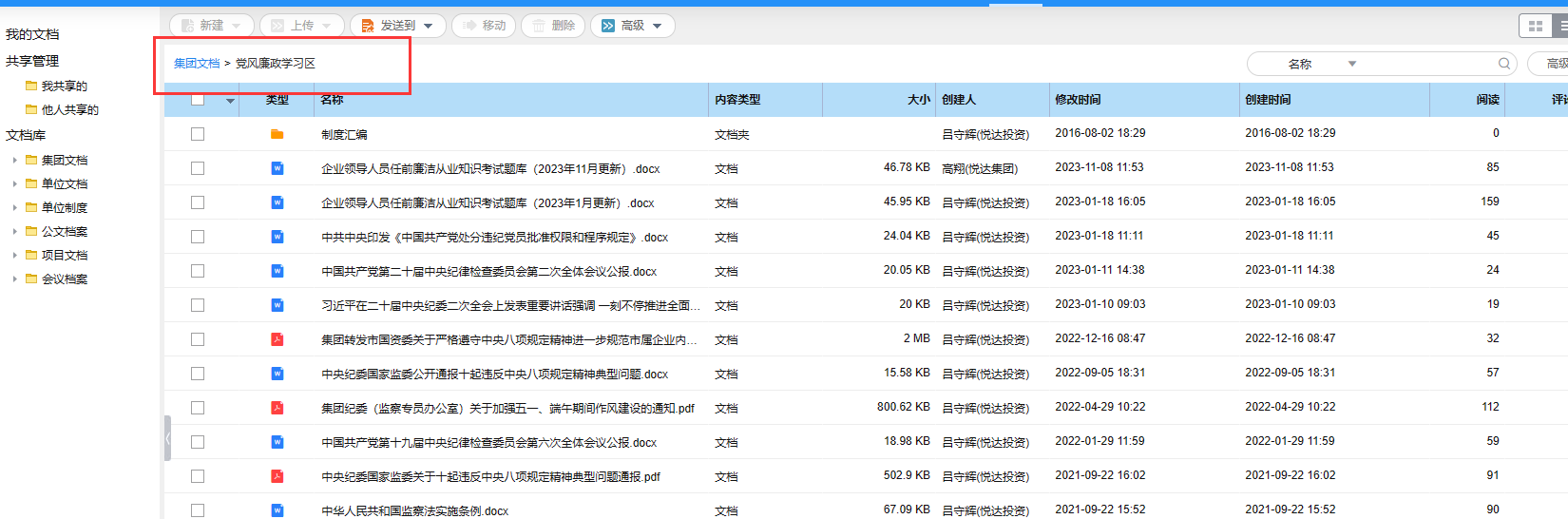Click the 制度汇编 folder icon

[x=277, y=134]
